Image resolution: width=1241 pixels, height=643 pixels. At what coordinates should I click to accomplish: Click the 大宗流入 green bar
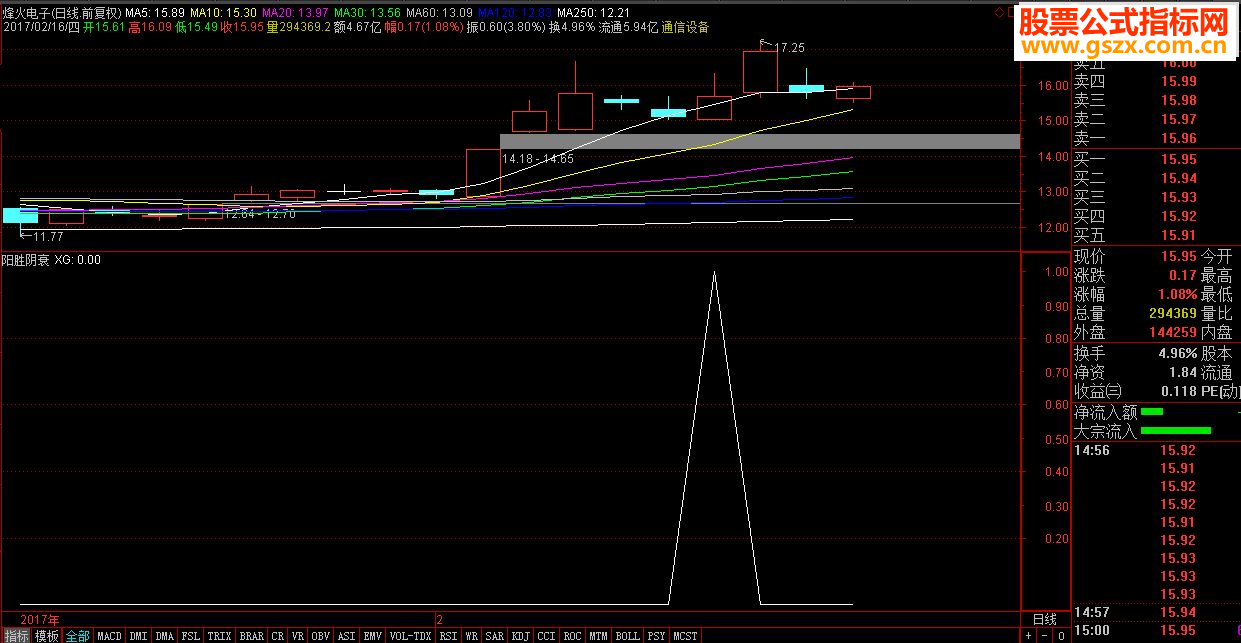point(1176,431)
